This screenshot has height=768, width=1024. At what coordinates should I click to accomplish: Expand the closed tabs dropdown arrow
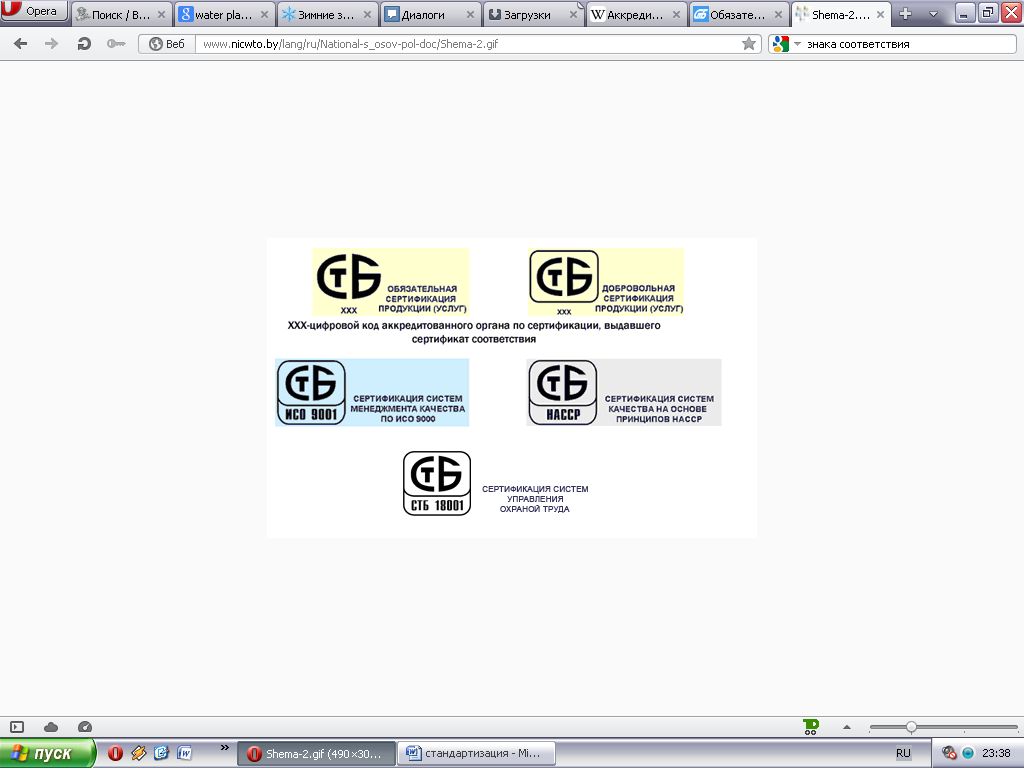pyautogui.click(x=933, y=14)
